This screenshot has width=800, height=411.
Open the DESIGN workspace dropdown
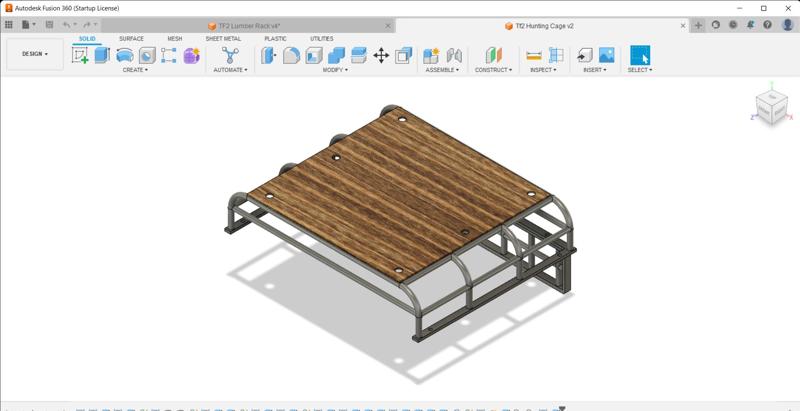[x=35, y=54]
